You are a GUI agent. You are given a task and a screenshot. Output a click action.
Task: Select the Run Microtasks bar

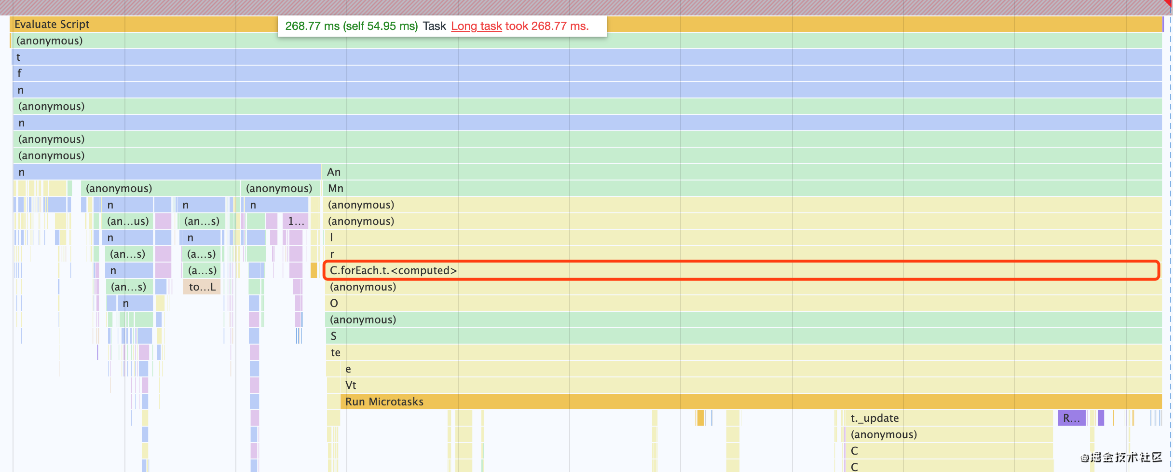point(752,402)
